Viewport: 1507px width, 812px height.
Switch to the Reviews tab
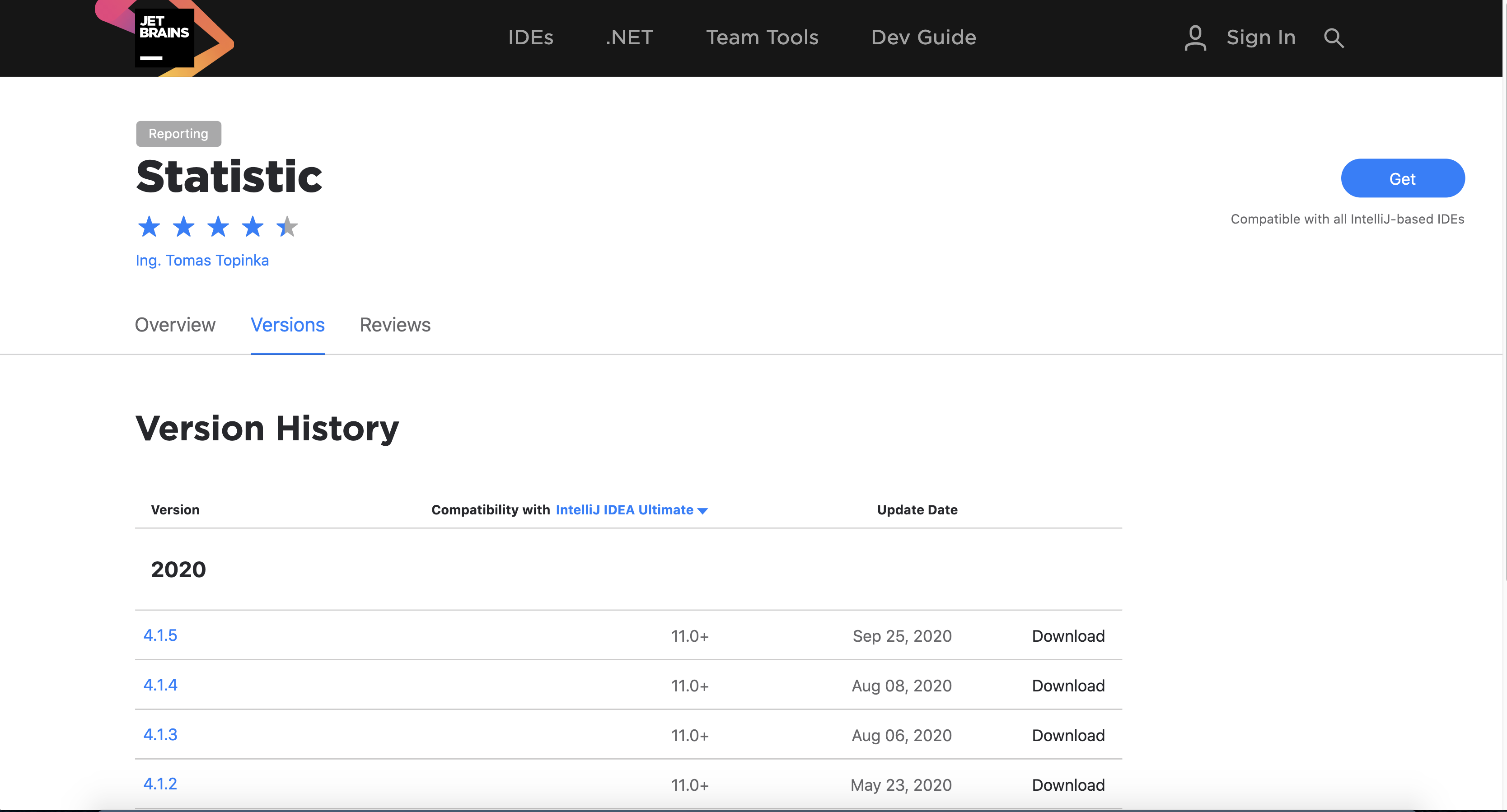(x=395, y=324)
